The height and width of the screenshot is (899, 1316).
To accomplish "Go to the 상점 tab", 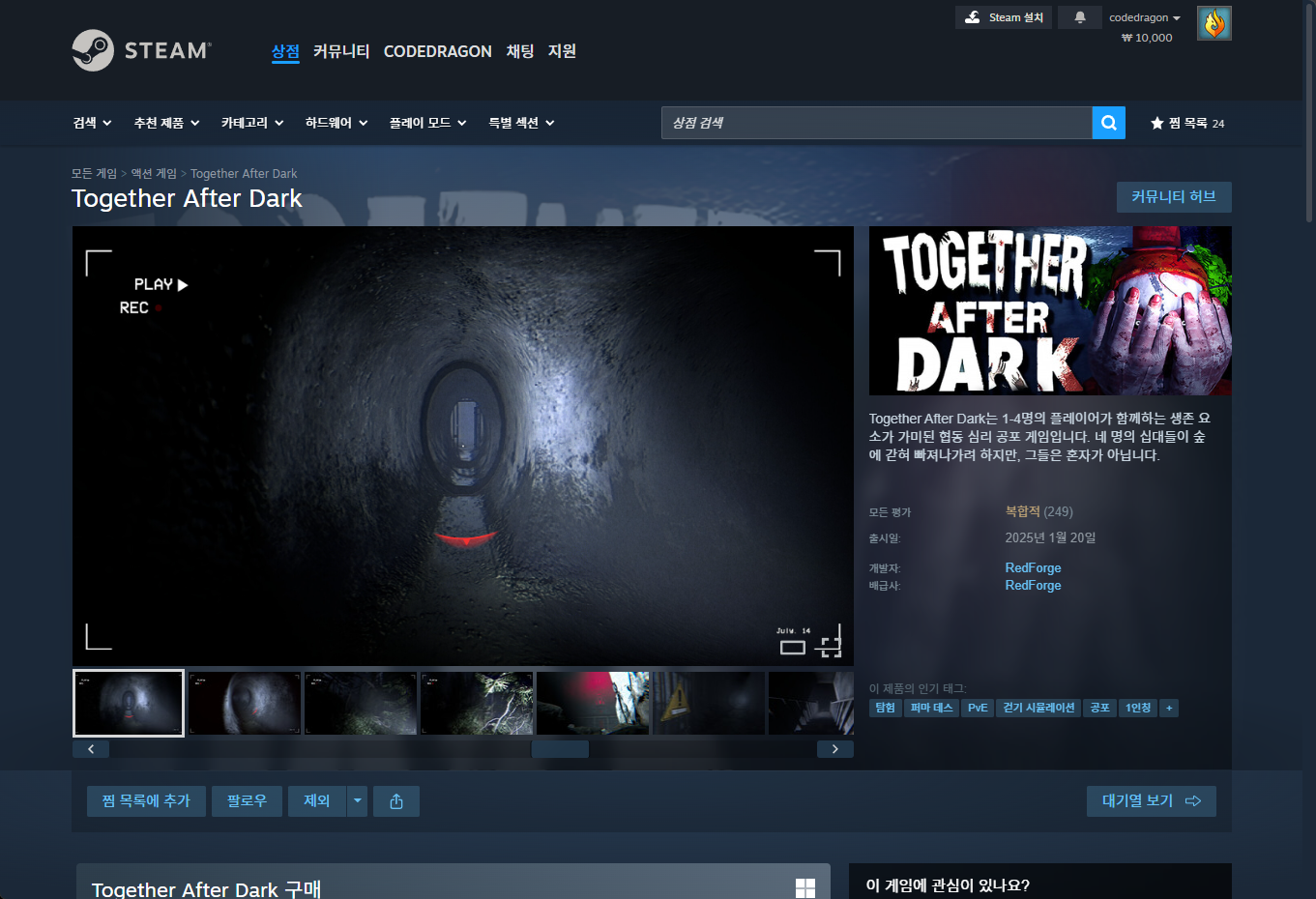I will coord(285,51).
